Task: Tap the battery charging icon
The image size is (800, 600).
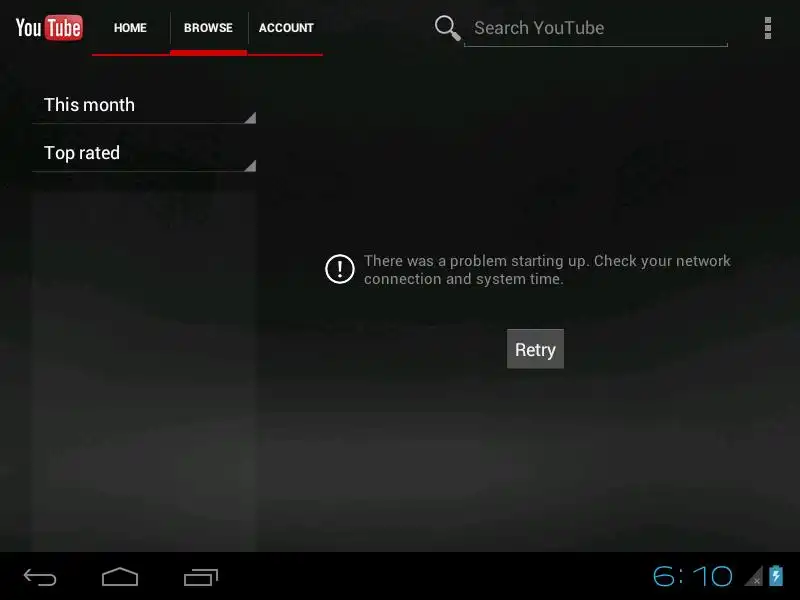Action: point(776,576)
